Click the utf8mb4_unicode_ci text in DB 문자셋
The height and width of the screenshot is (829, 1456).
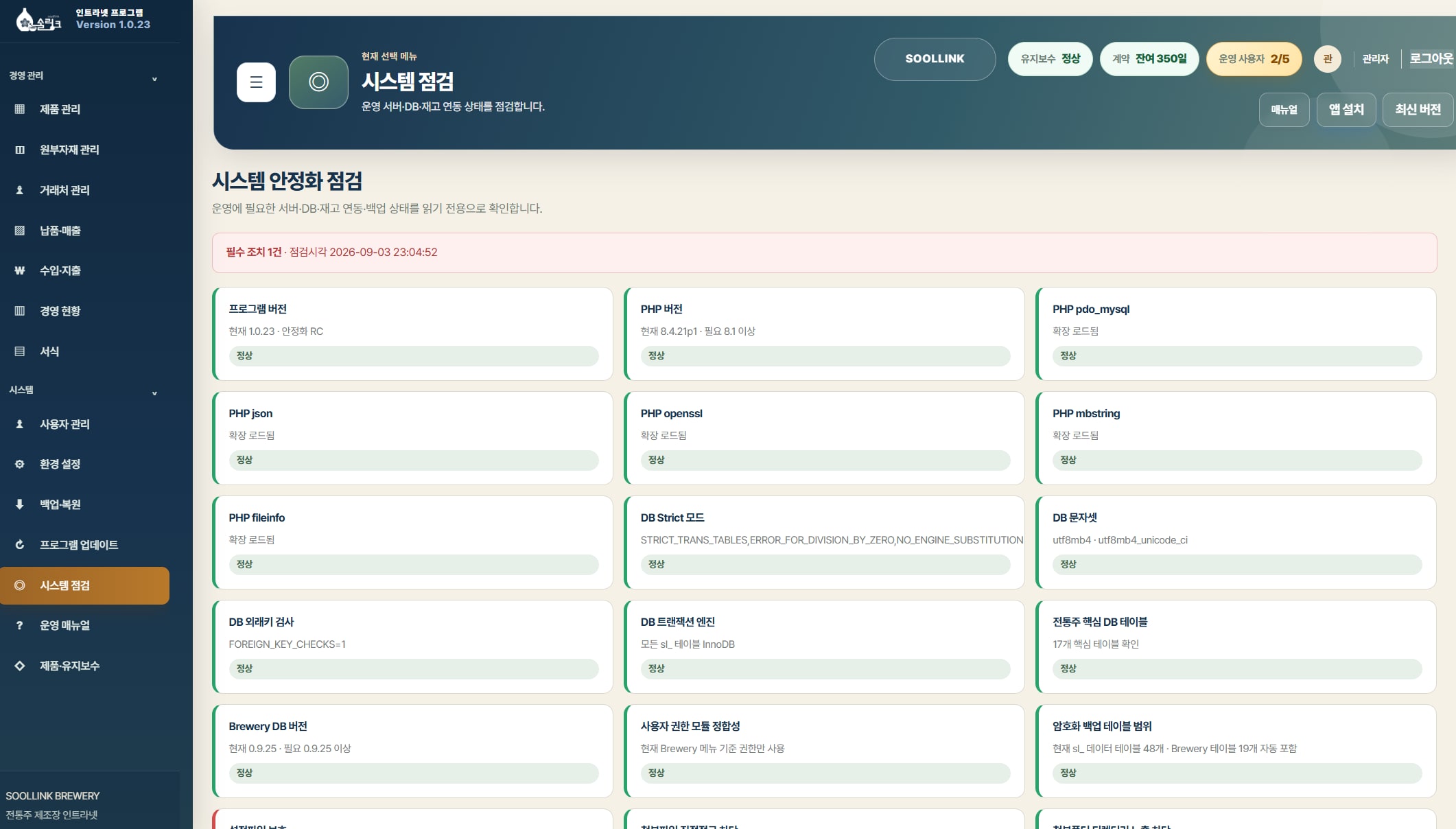point(1142,540)
